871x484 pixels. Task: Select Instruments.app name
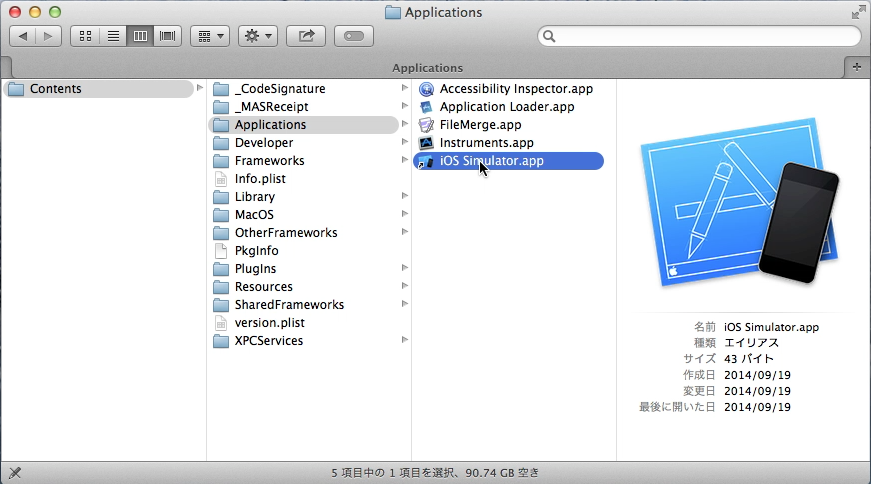tap(487, 143)
